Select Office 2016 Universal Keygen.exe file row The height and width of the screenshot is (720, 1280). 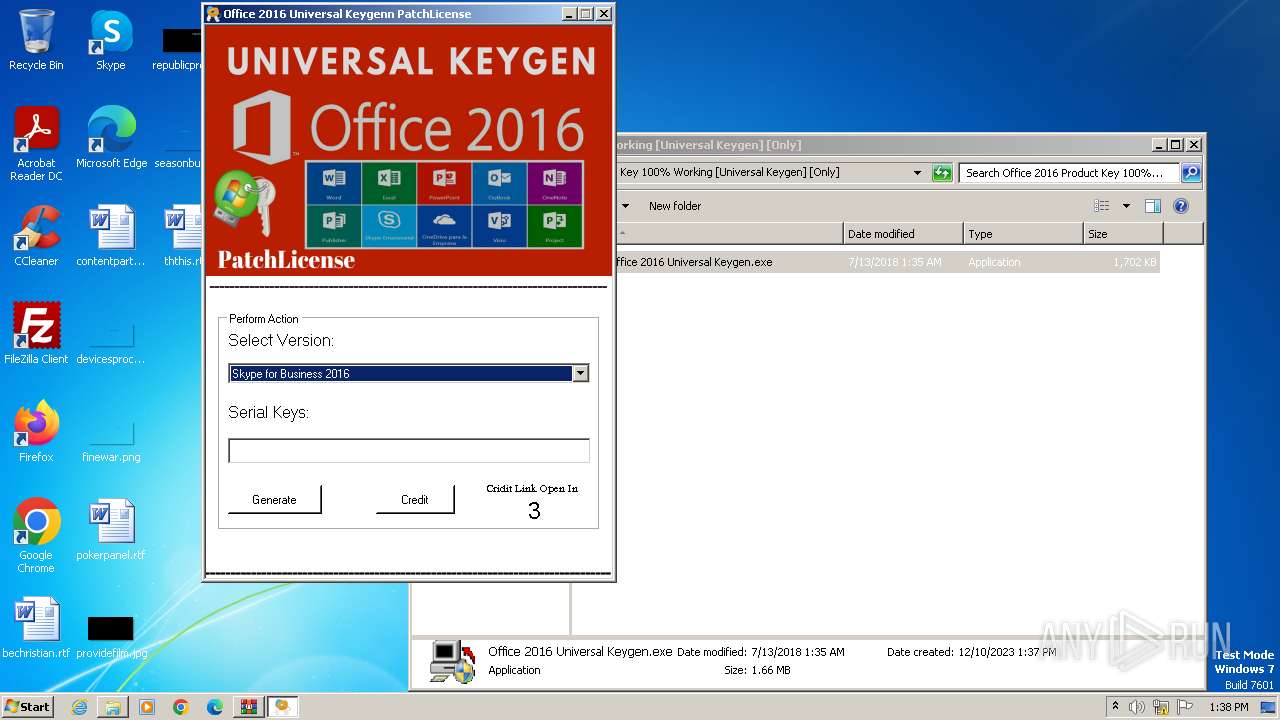(x=886, y=262)
